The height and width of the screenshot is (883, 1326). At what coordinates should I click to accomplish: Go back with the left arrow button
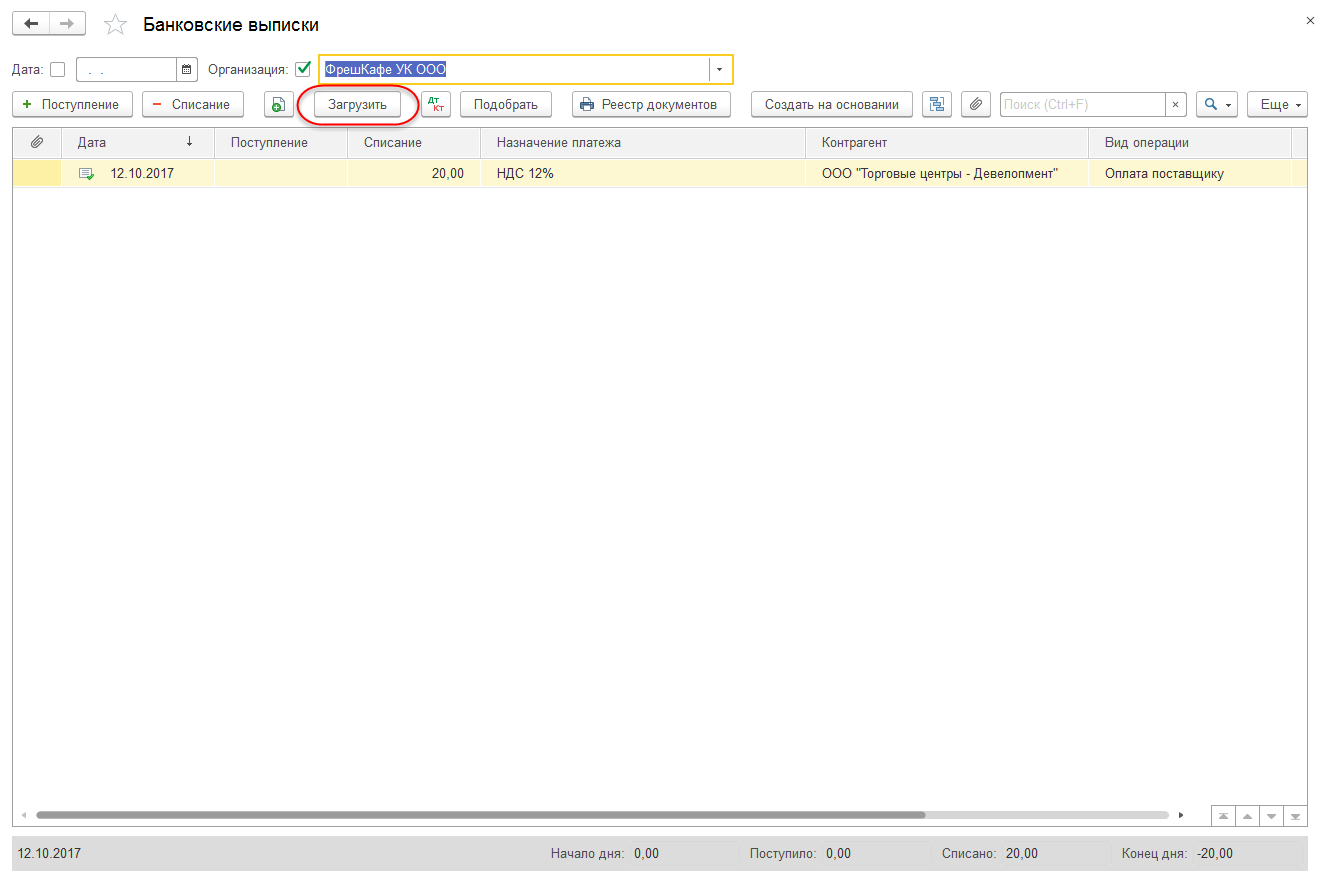(31, 24)
